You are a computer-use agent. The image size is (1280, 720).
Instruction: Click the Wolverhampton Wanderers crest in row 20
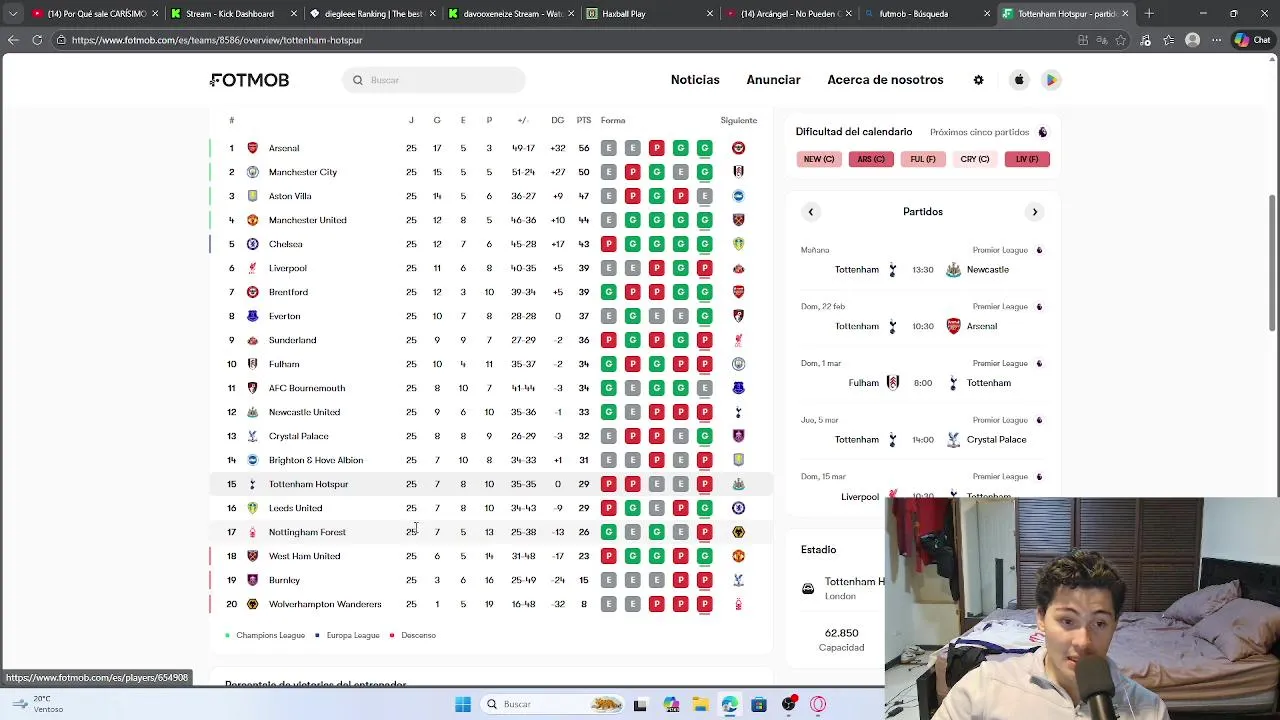click(252, 604)
